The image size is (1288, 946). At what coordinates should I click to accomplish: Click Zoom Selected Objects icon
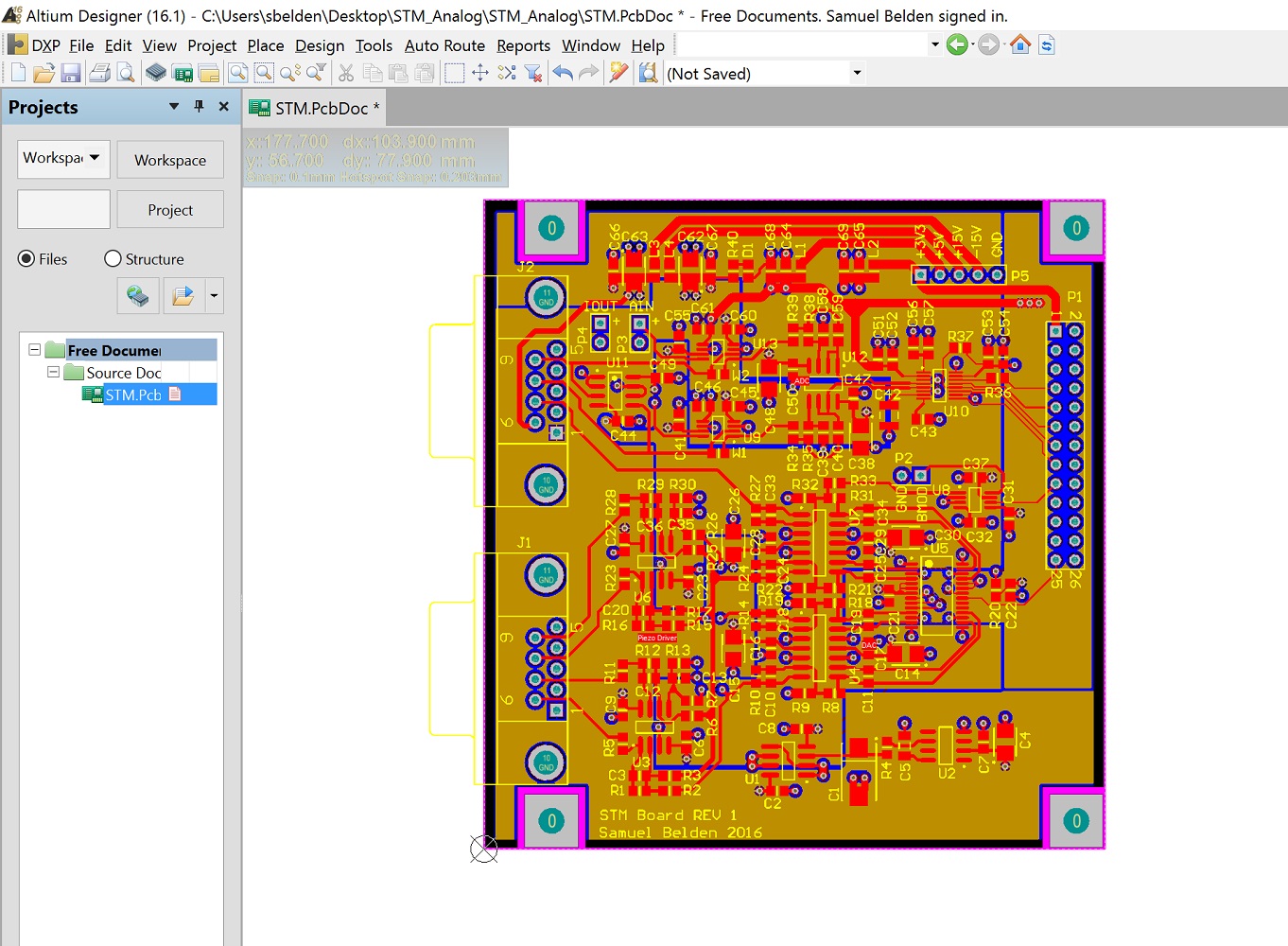pos(290,73)
